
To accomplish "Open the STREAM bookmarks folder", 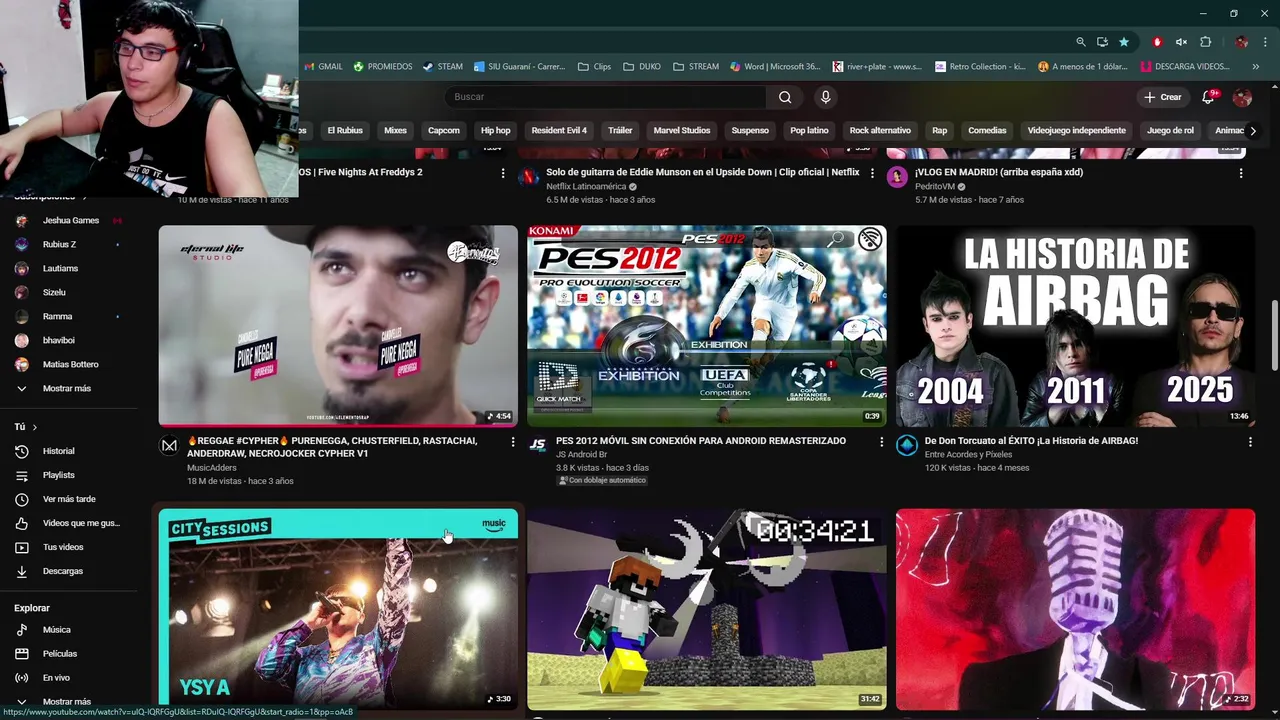I will 696,67.
